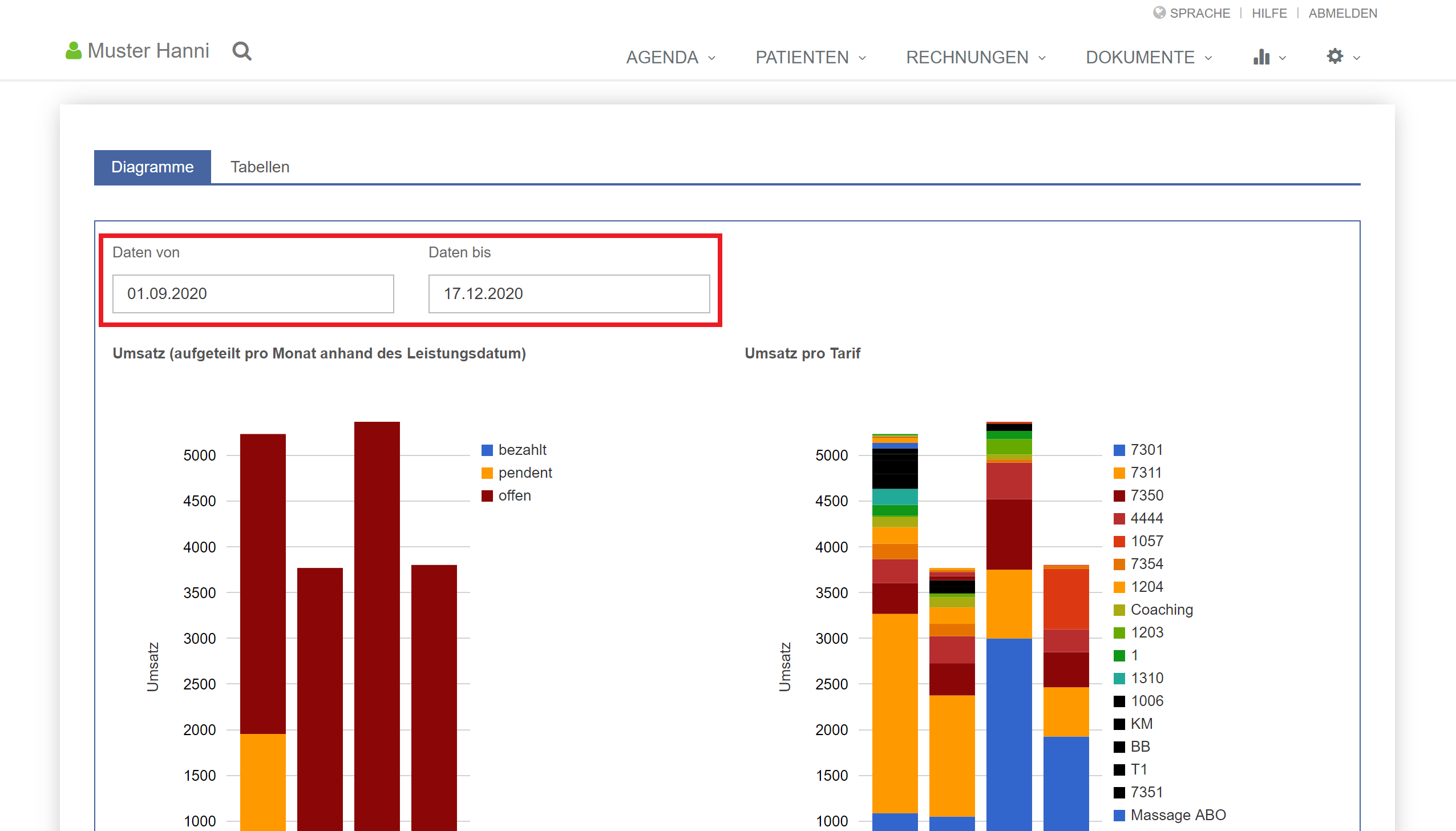Screen dimensions: 1456x831
Task: Click the globe icon next to SPRACHE
Action: [x=1159, y=13]
